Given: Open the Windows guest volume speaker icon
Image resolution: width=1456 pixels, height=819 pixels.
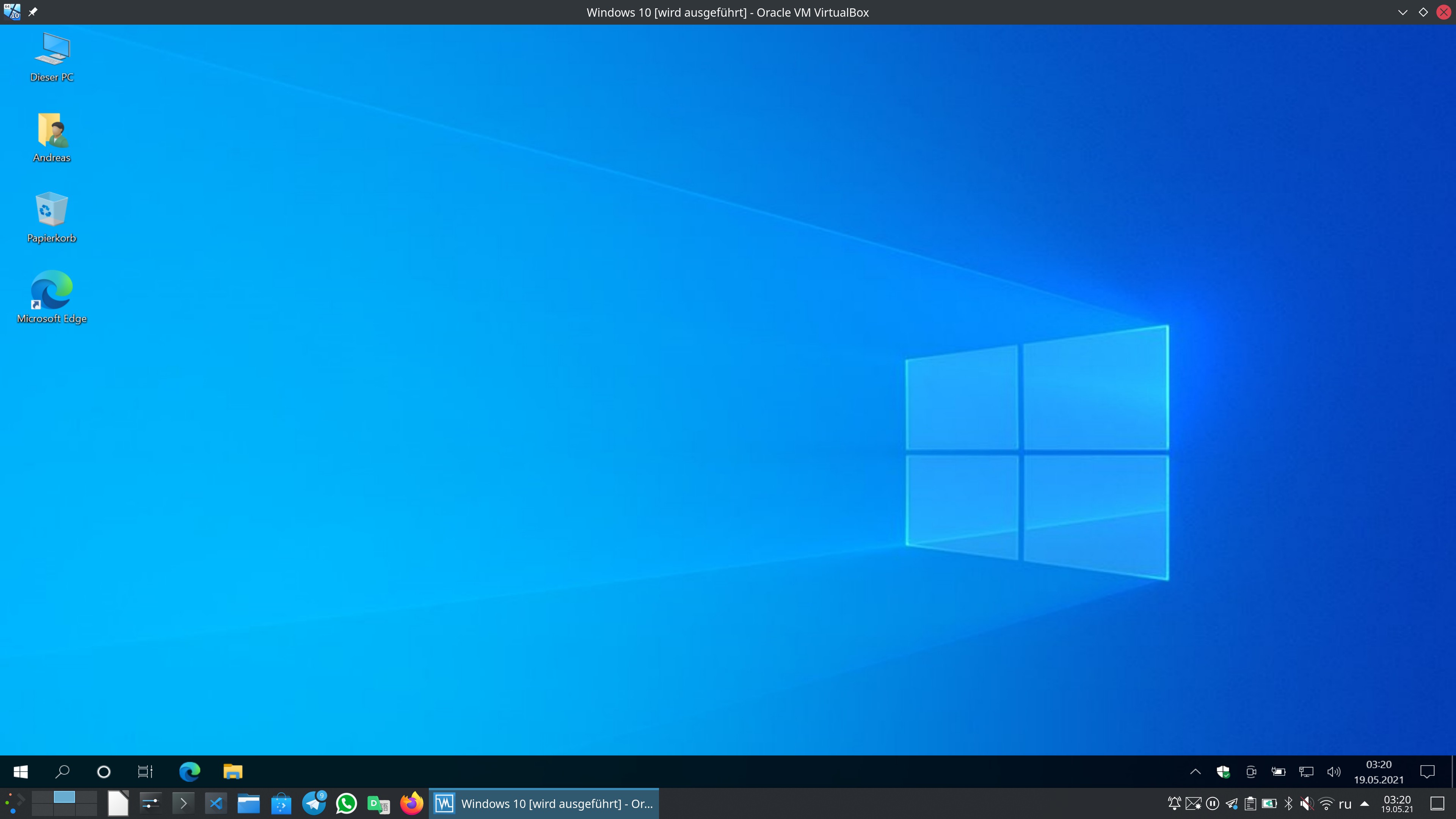Looking at the screenshot, I should pos(1334,772).
